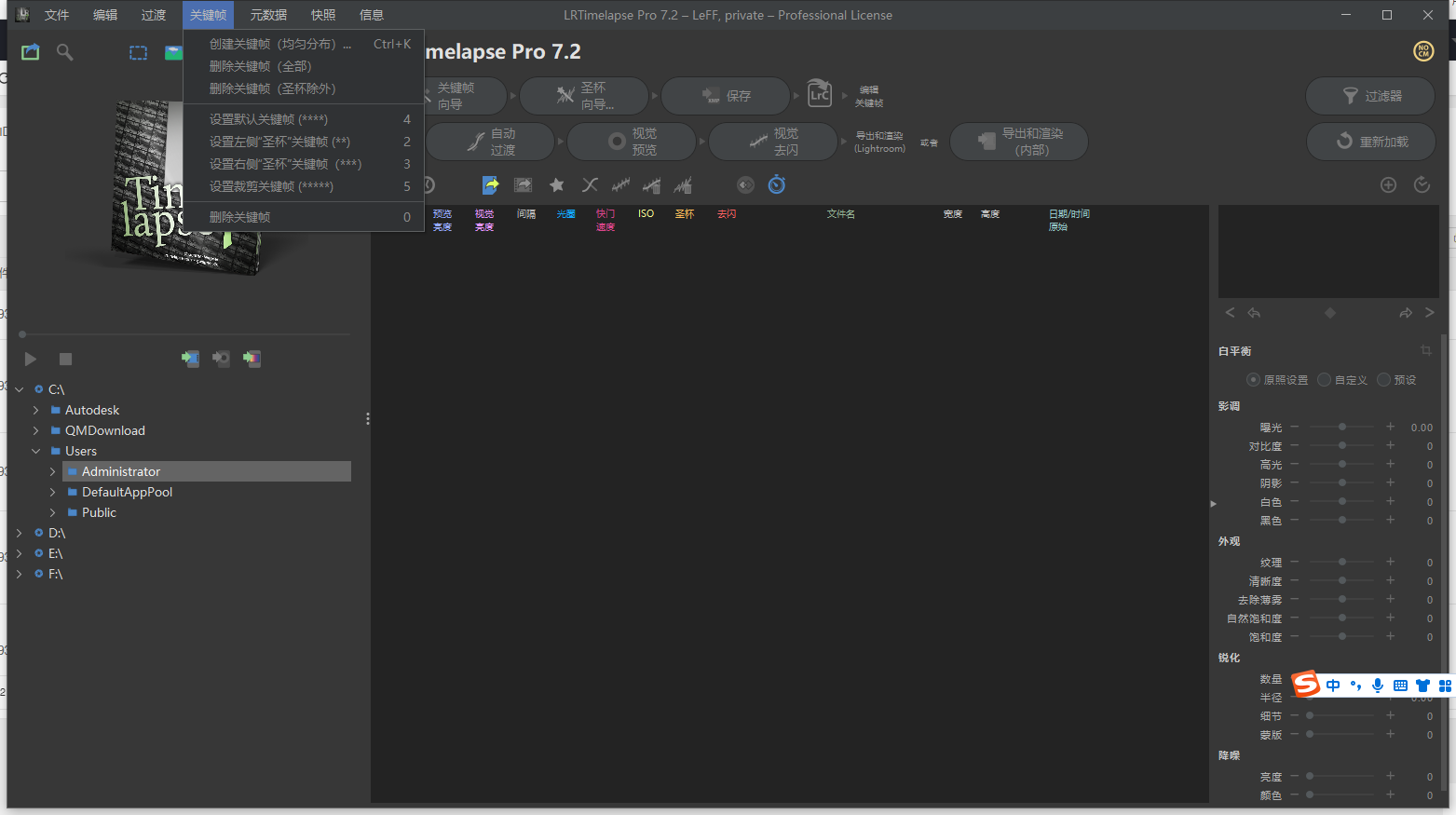Click the plus circle icon above preview
The height and width of the screenshot is (815, 1456).
click(1388, 184)
